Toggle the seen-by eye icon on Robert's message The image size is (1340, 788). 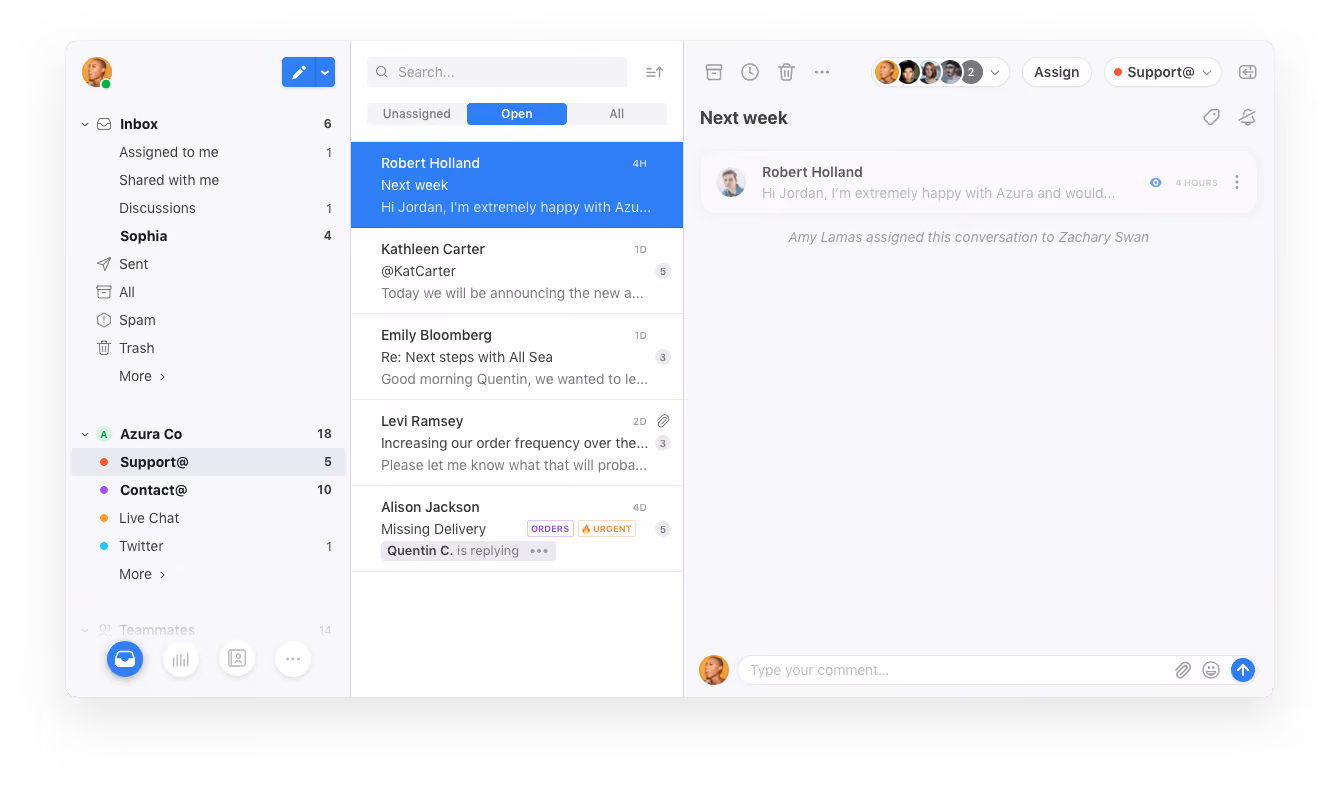[1156, 183]
